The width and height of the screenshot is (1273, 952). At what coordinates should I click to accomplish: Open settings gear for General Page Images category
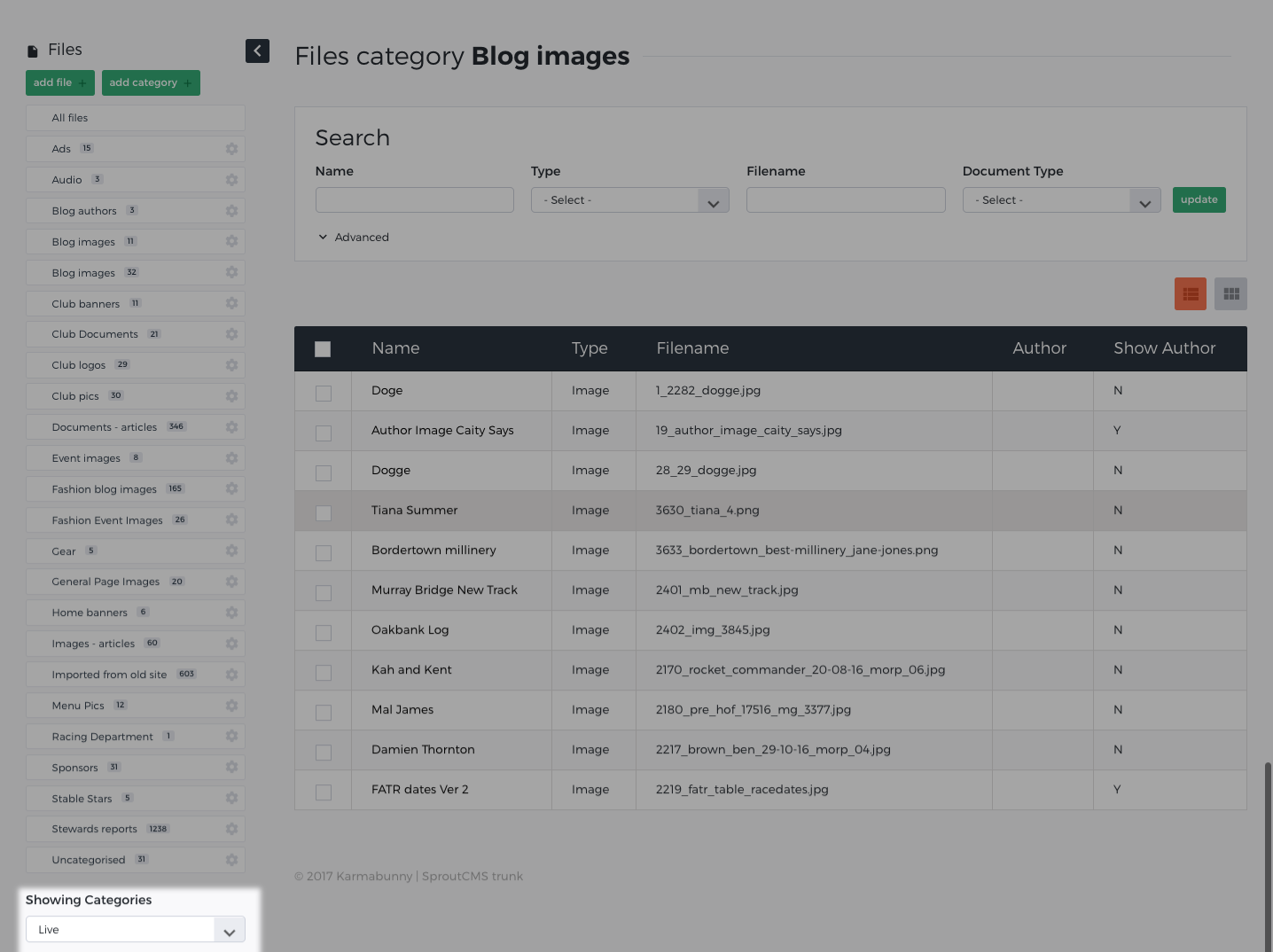coord(231,581)
